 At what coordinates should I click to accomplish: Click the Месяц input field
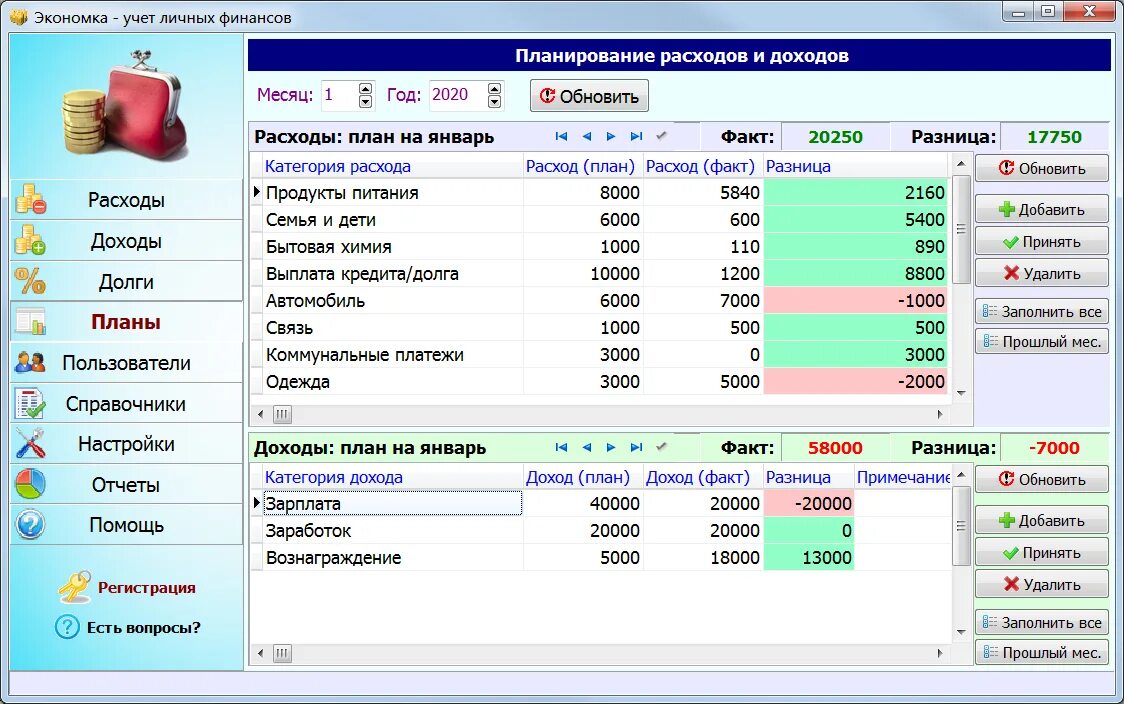point(340,95)
